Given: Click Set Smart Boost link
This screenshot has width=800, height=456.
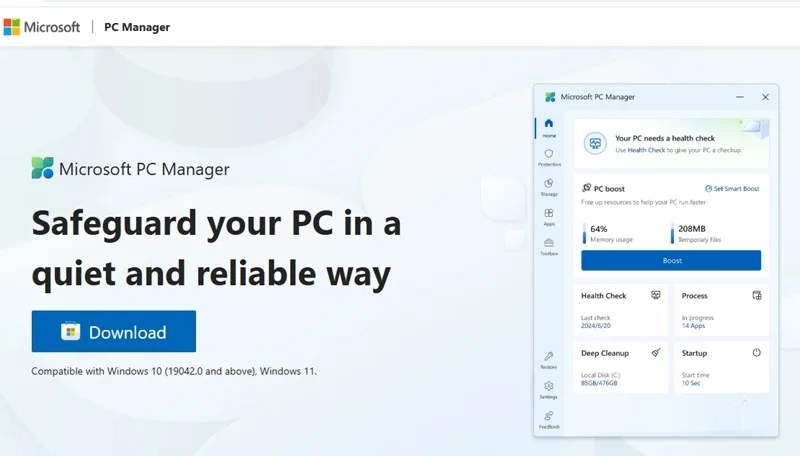Looking at the screenshot, I should (x=732, y=189).
